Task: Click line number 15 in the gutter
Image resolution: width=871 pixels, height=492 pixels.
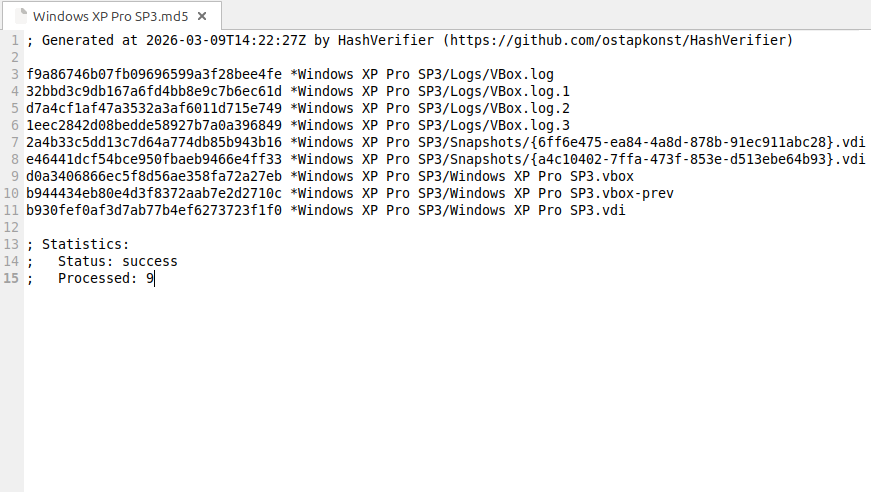Action: coord(11,278)
